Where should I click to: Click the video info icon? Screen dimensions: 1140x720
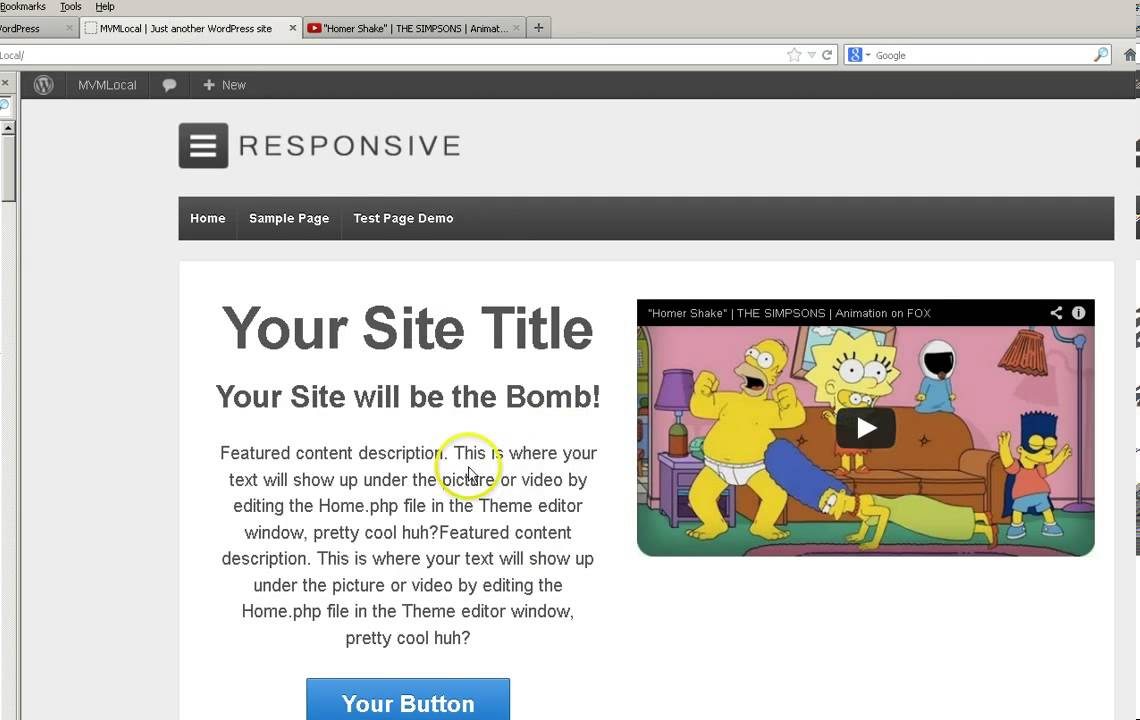1078,313
